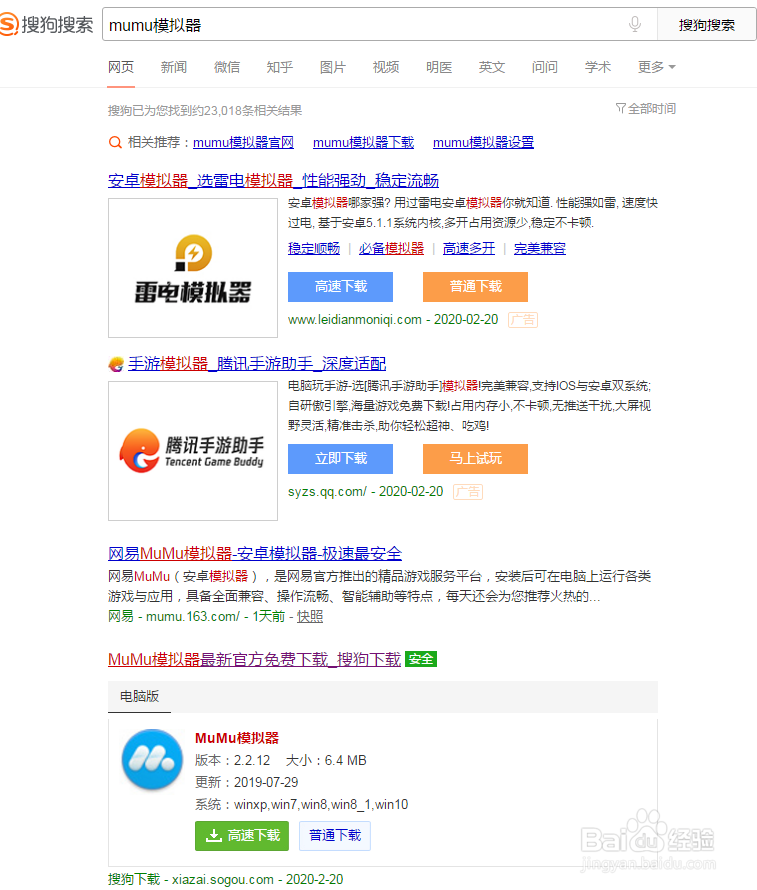Open the 安卓模拟器_选雷电模拟器 result title

pyautogui.click(x=274, y=180)
